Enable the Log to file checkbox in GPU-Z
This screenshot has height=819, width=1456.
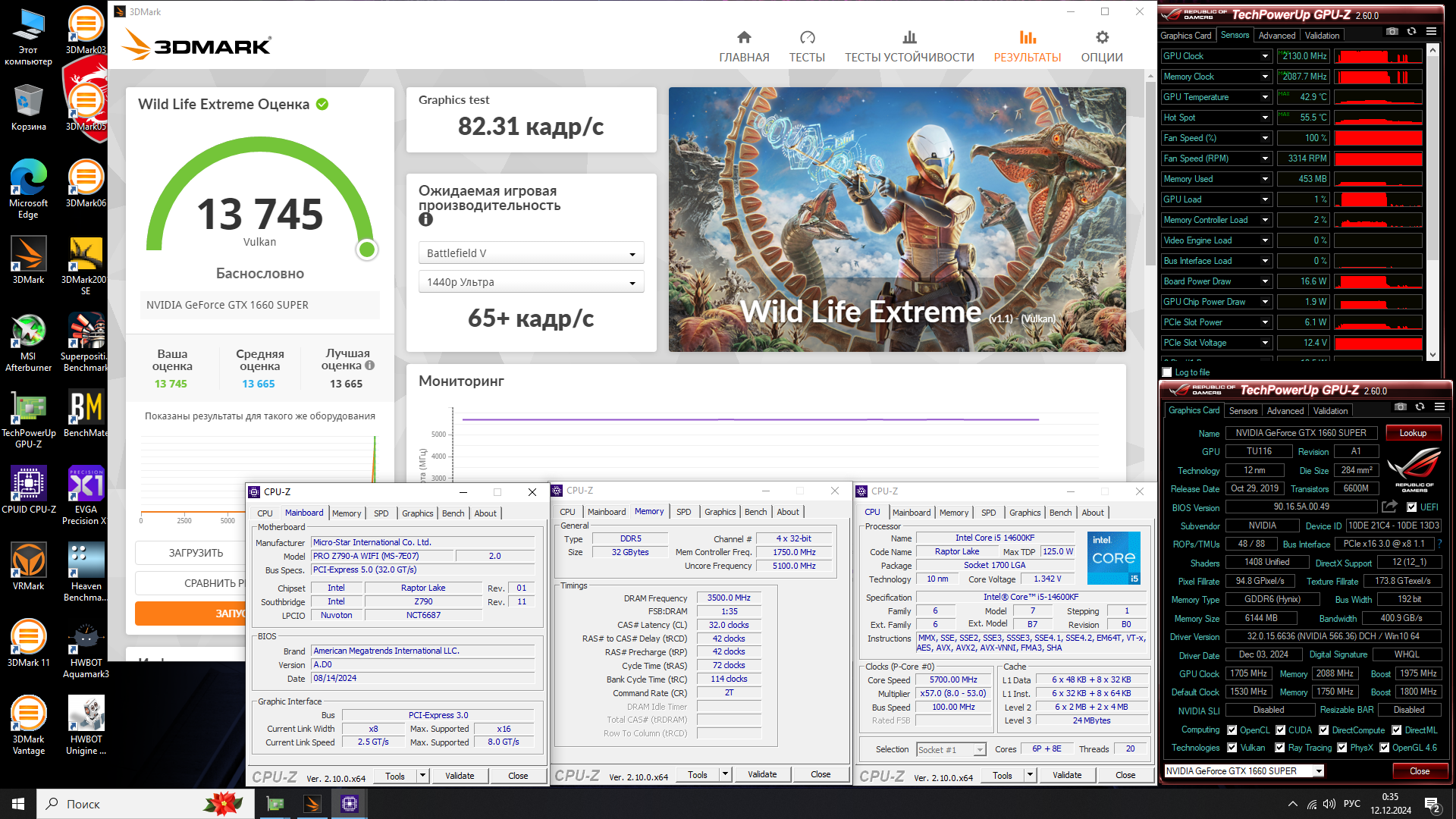pyautogui.click(x=1167, y=372)
